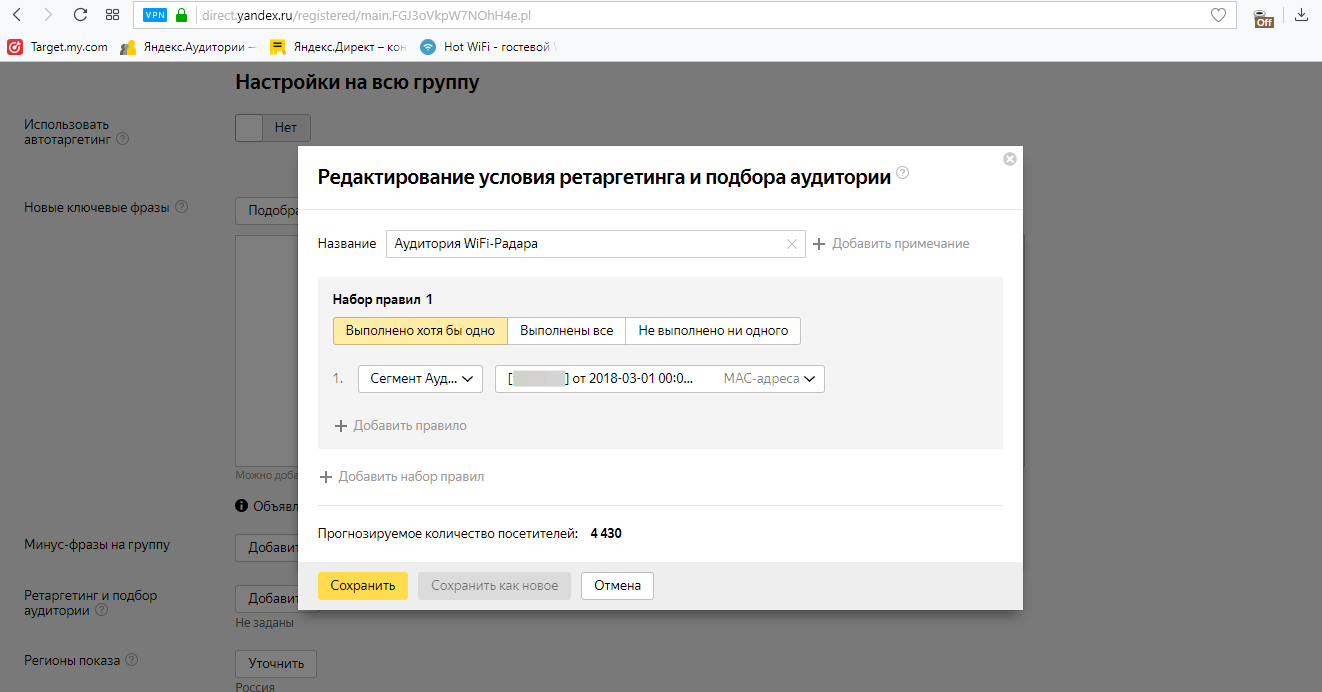Click the Подобрать button behind dialog
This screenshot has width=1322, height=692.
point(267,210)
